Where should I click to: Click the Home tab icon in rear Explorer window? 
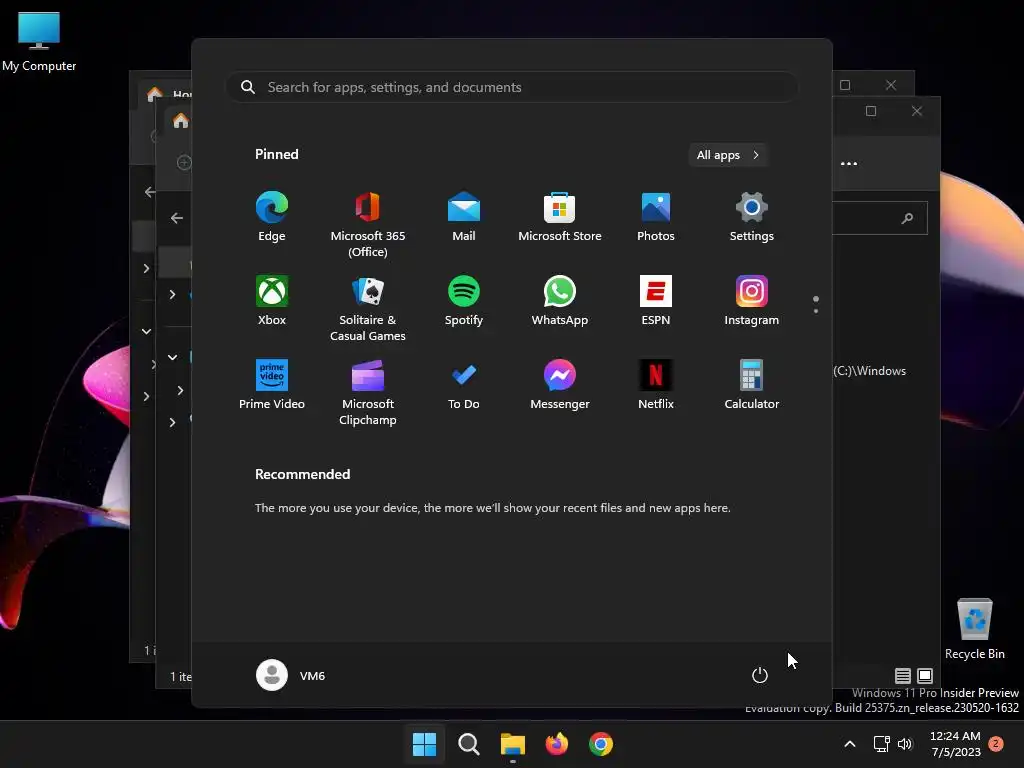coord(155,95)
